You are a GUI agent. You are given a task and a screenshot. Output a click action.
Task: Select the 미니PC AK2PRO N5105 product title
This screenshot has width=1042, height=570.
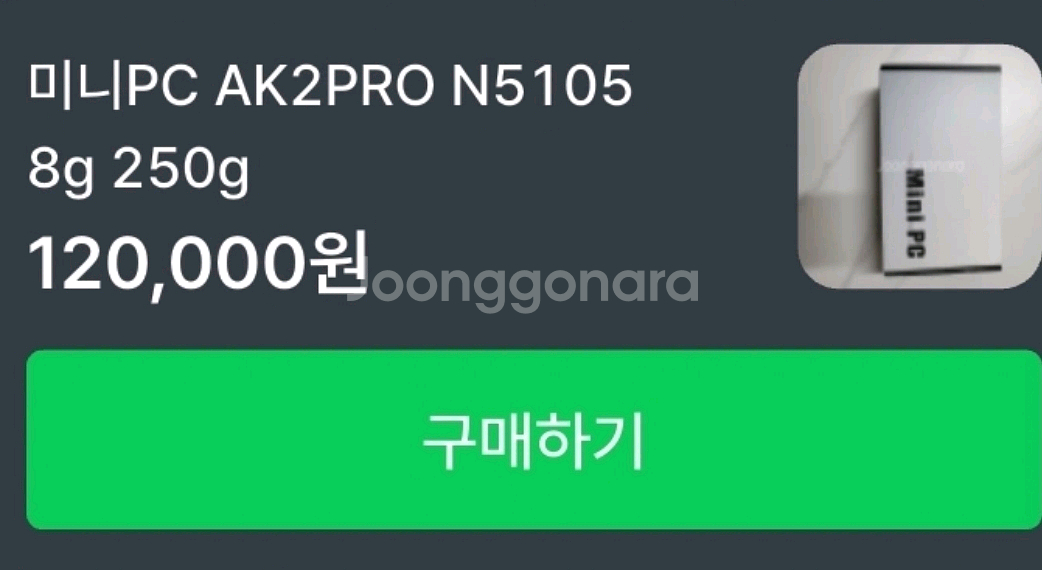point(330,86)
